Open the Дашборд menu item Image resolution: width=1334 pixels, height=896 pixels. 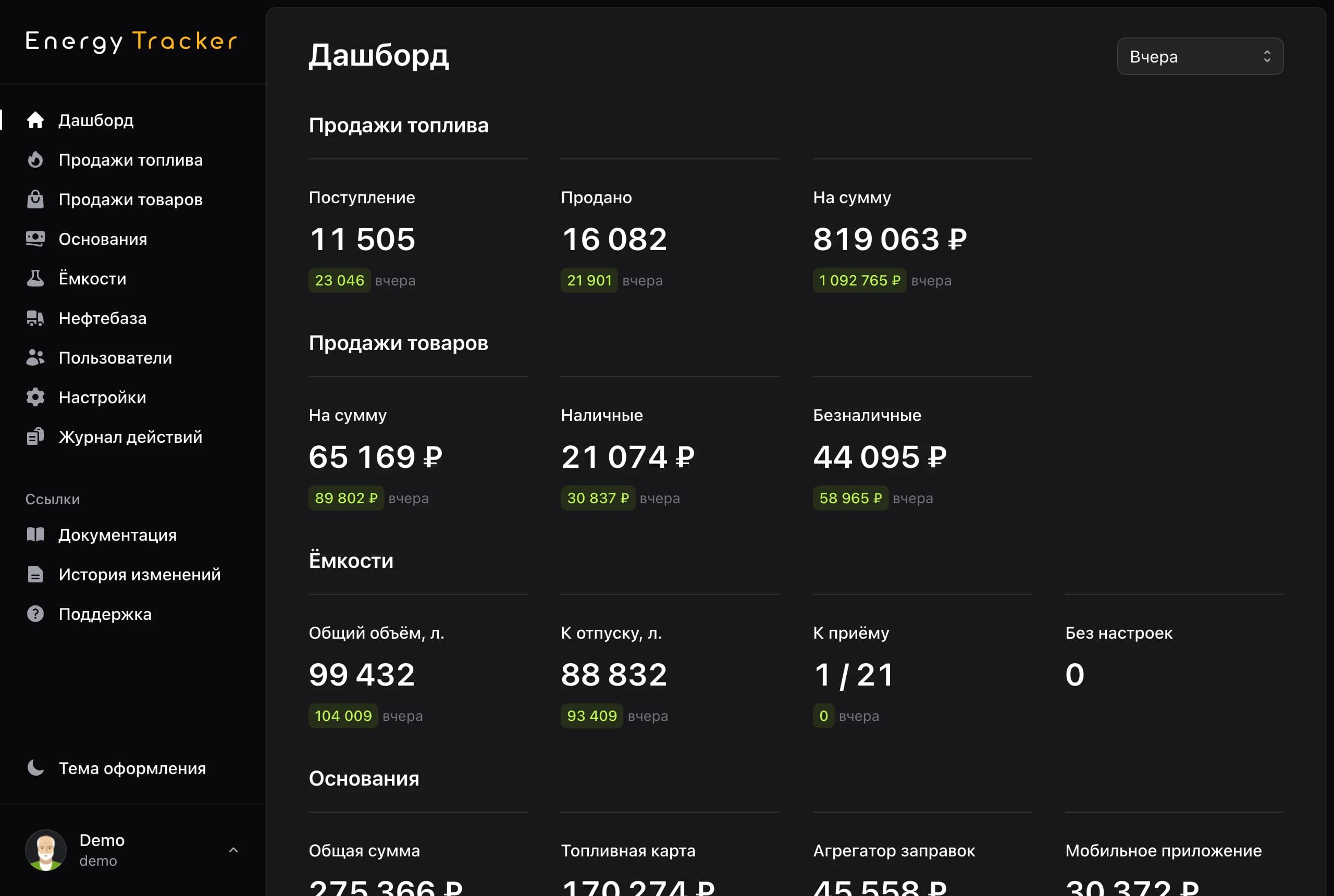pos(96,120)
